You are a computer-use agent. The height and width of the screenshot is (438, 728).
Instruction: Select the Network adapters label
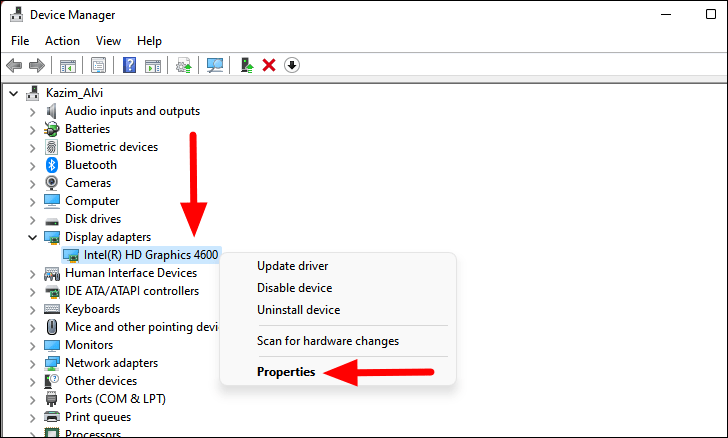pyautogui.click(x=111, y=363)
